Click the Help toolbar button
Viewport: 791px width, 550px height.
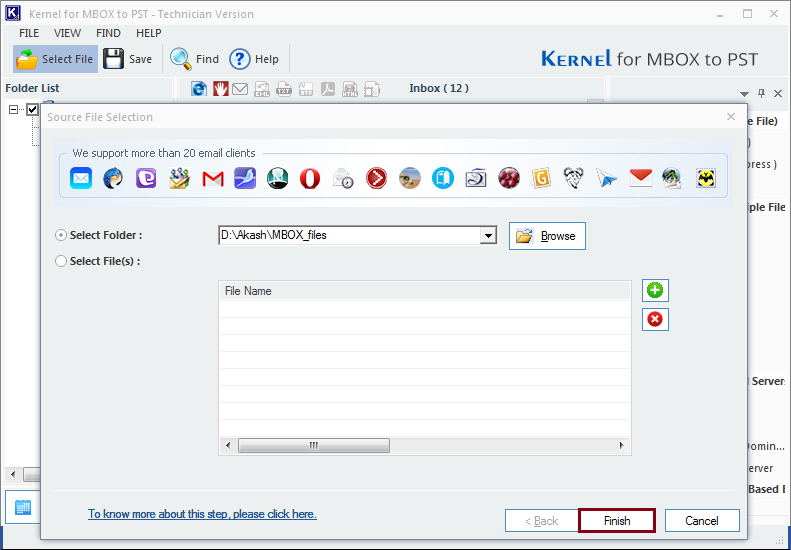coord(254,59)
